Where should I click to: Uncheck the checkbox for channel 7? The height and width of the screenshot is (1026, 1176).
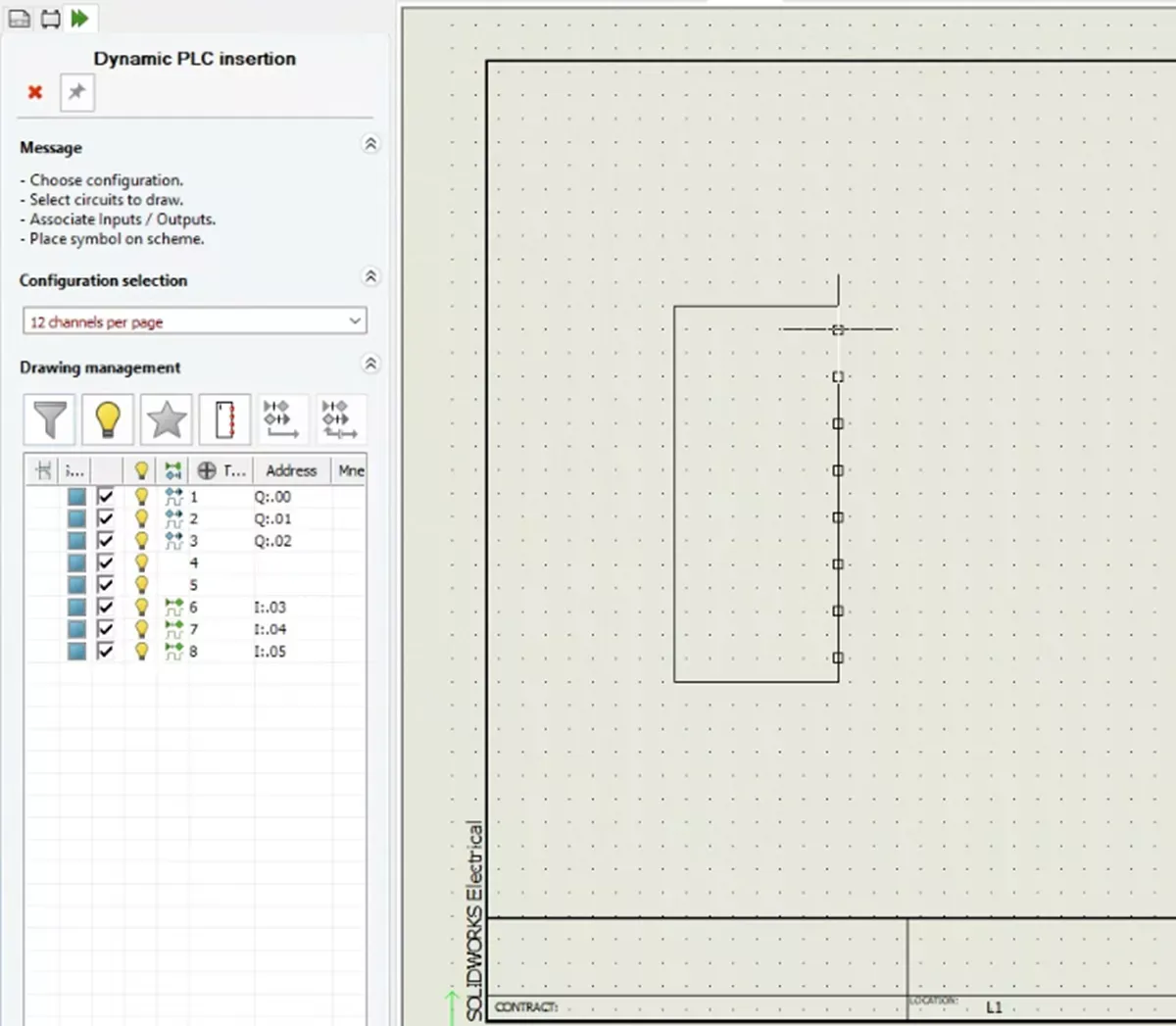point(106,629)
